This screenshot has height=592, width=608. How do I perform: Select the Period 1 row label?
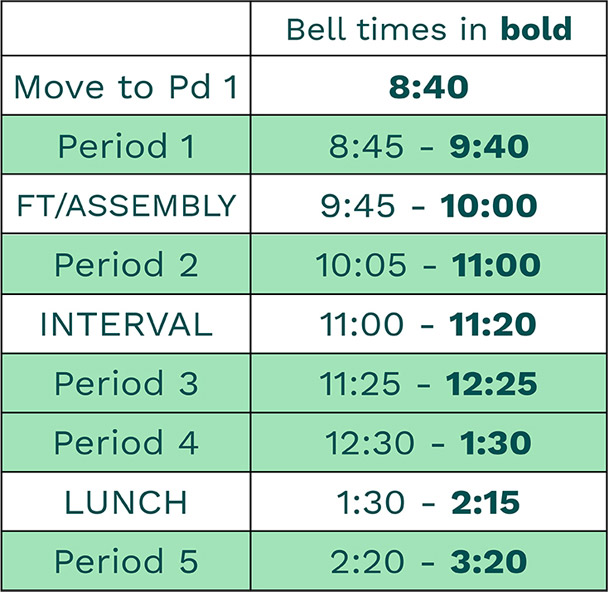point(126,146)
